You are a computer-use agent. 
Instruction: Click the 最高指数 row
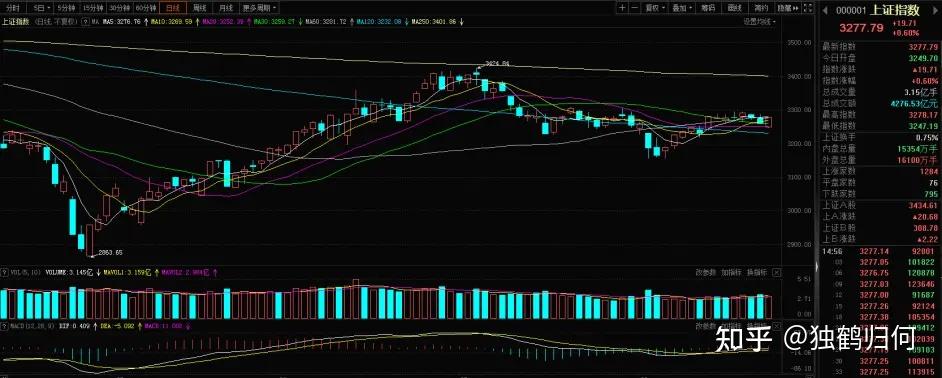[x=880, y=114]
